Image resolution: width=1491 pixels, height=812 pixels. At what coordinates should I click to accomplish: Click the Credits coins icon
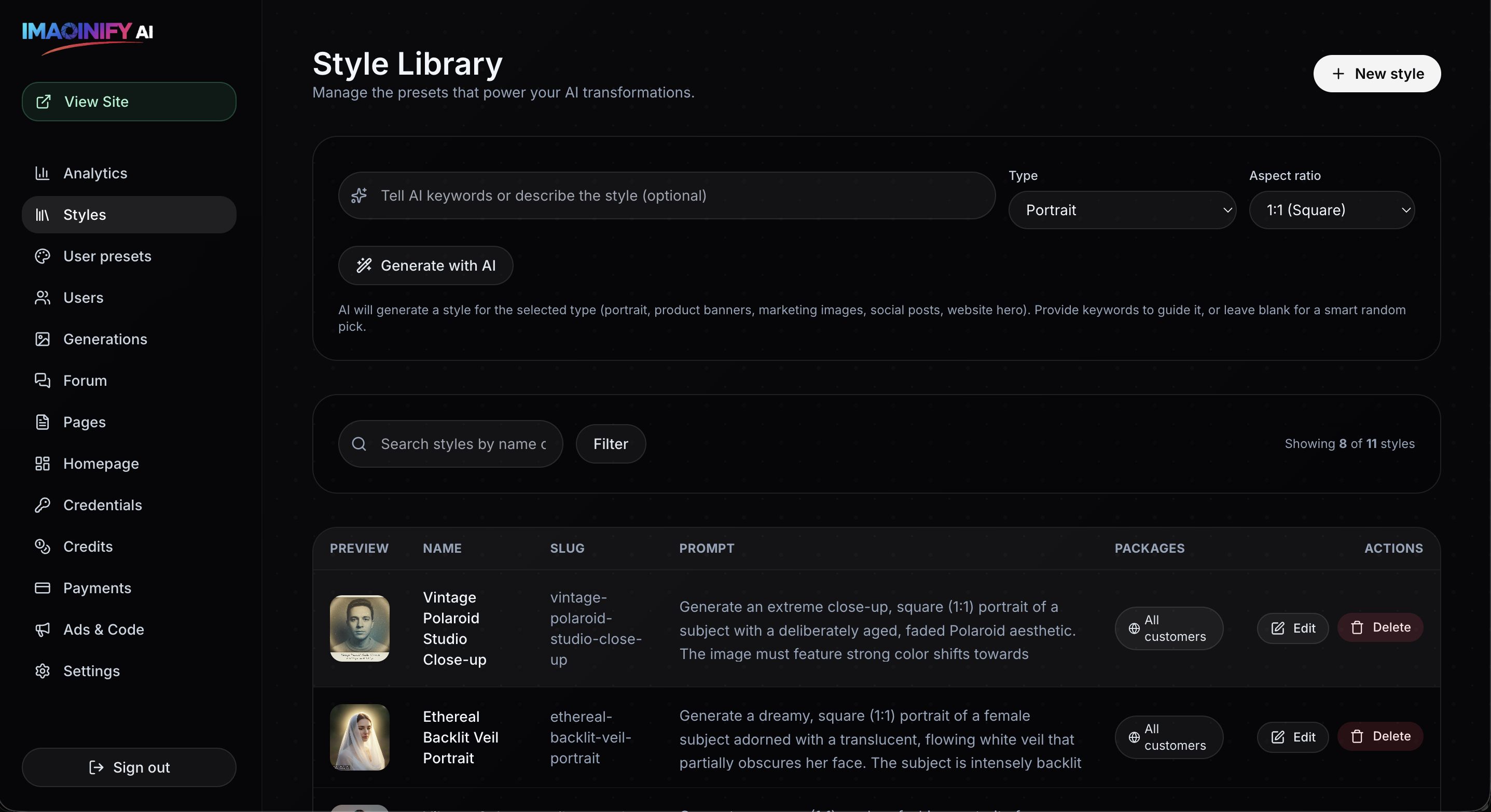(42, 547)
